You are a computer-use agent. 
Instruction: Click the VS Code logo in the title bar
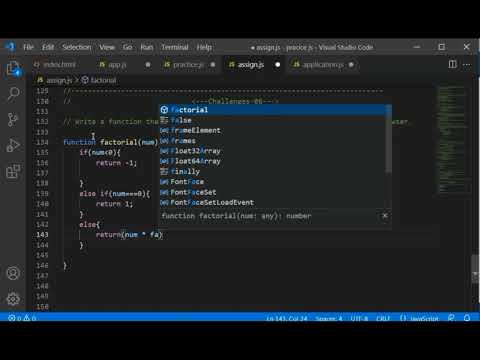pos(10,47)
